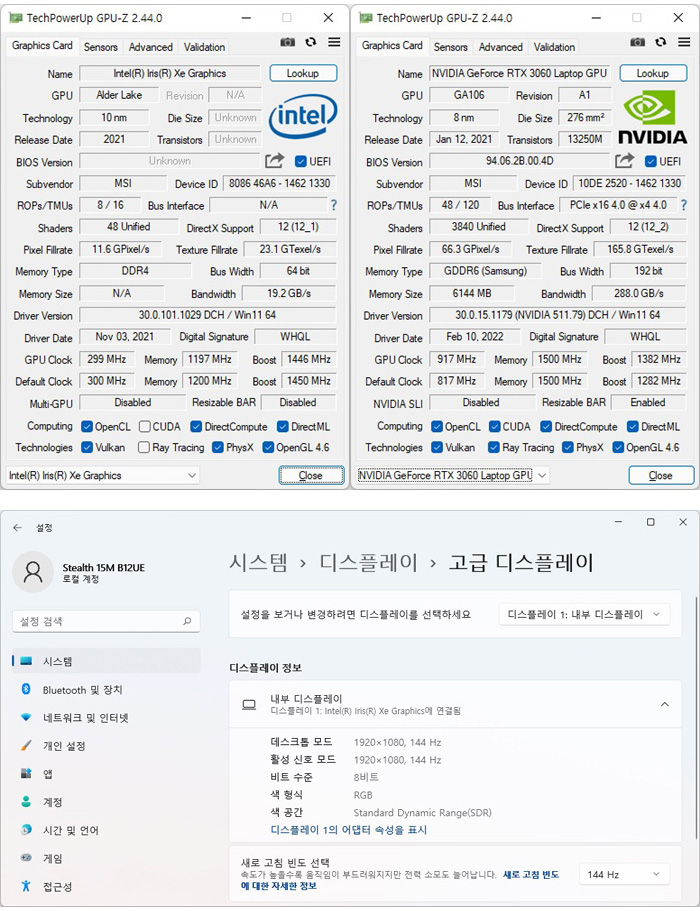Click Close button in NVIDIA GPU-Z window
This screenshot has height=911, width=700.
(661, 475)
